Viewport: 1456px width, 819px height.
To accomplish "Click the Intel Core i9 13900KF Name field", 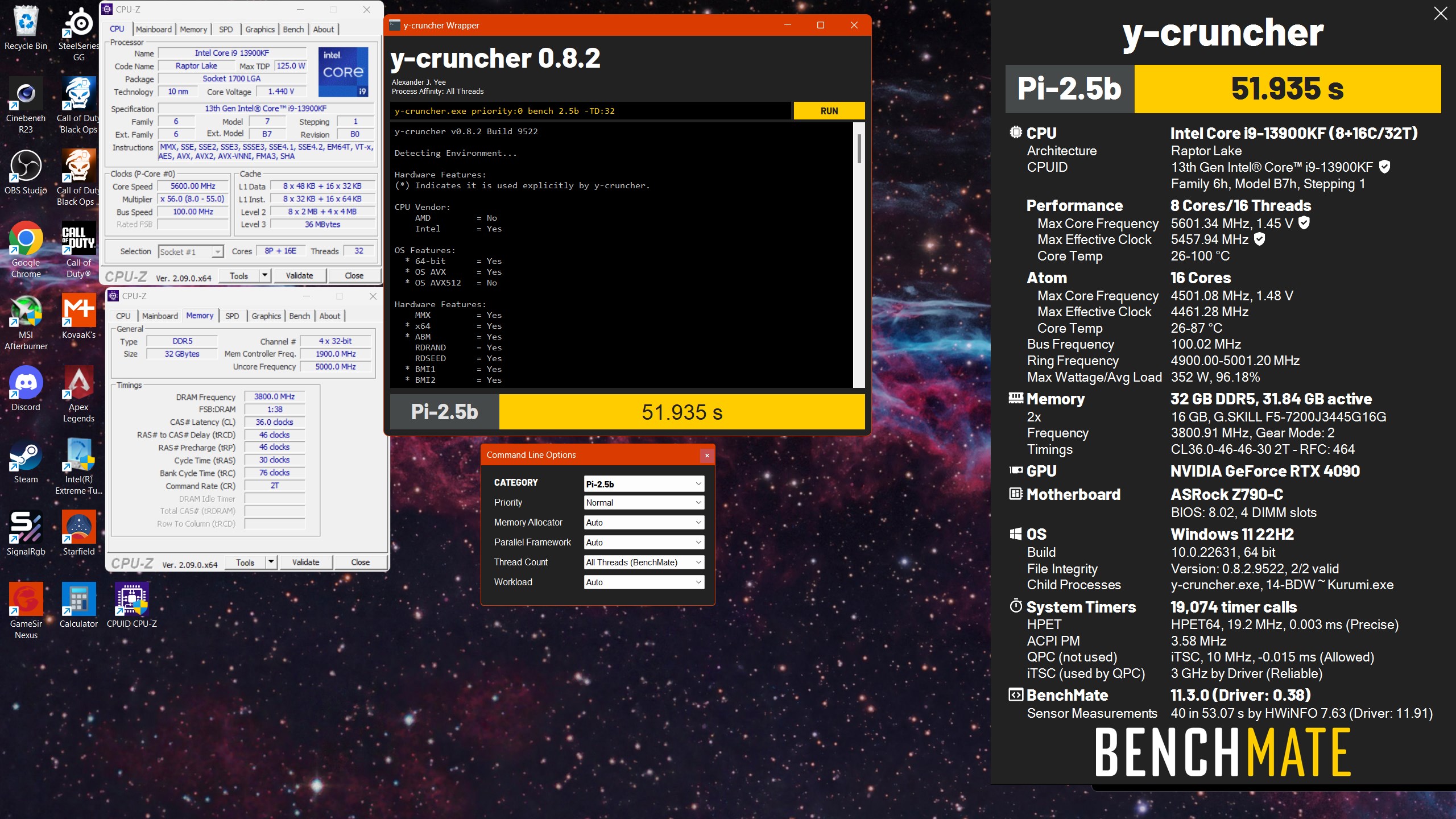I will pyautogui.click(x=231, y=53).
